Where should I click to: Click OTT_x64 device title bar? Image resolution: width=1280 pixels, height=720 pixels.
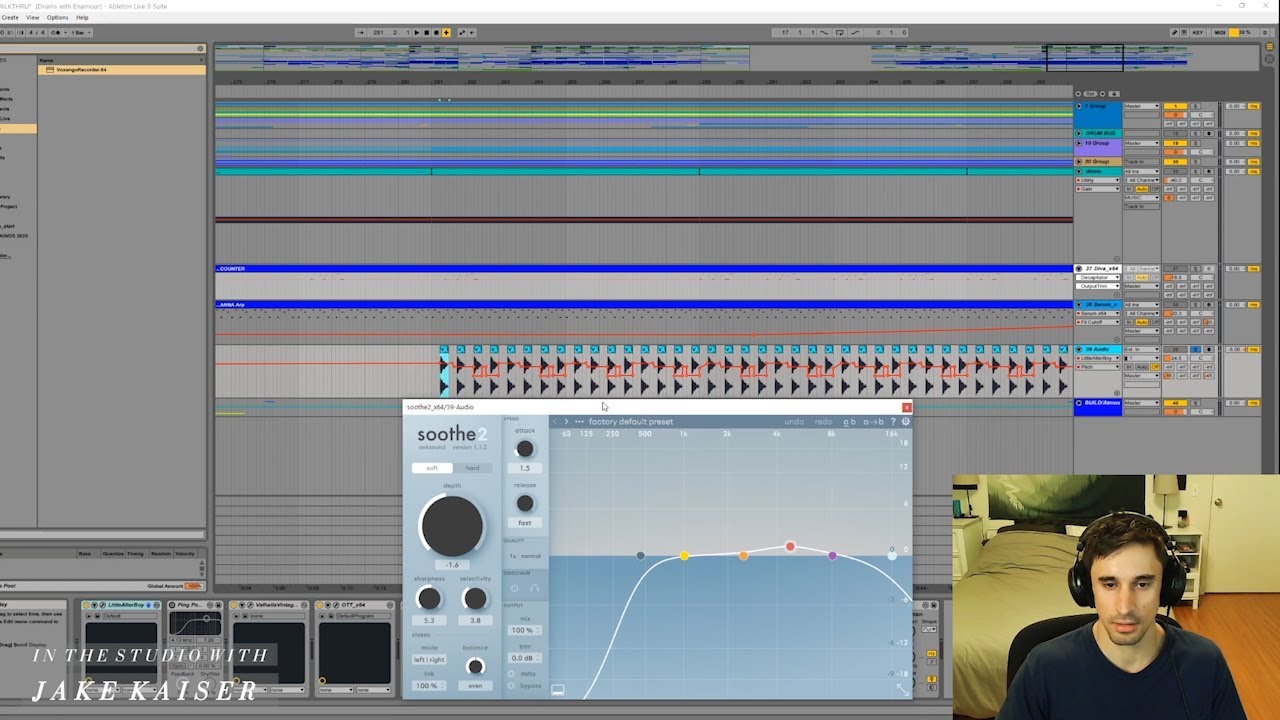355,605
